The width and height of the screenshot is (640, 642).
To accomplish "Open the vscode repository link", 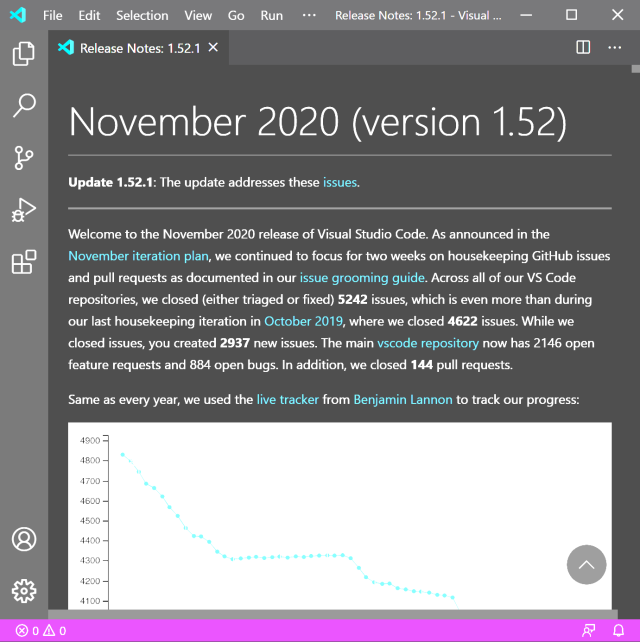I will [428, 343].
